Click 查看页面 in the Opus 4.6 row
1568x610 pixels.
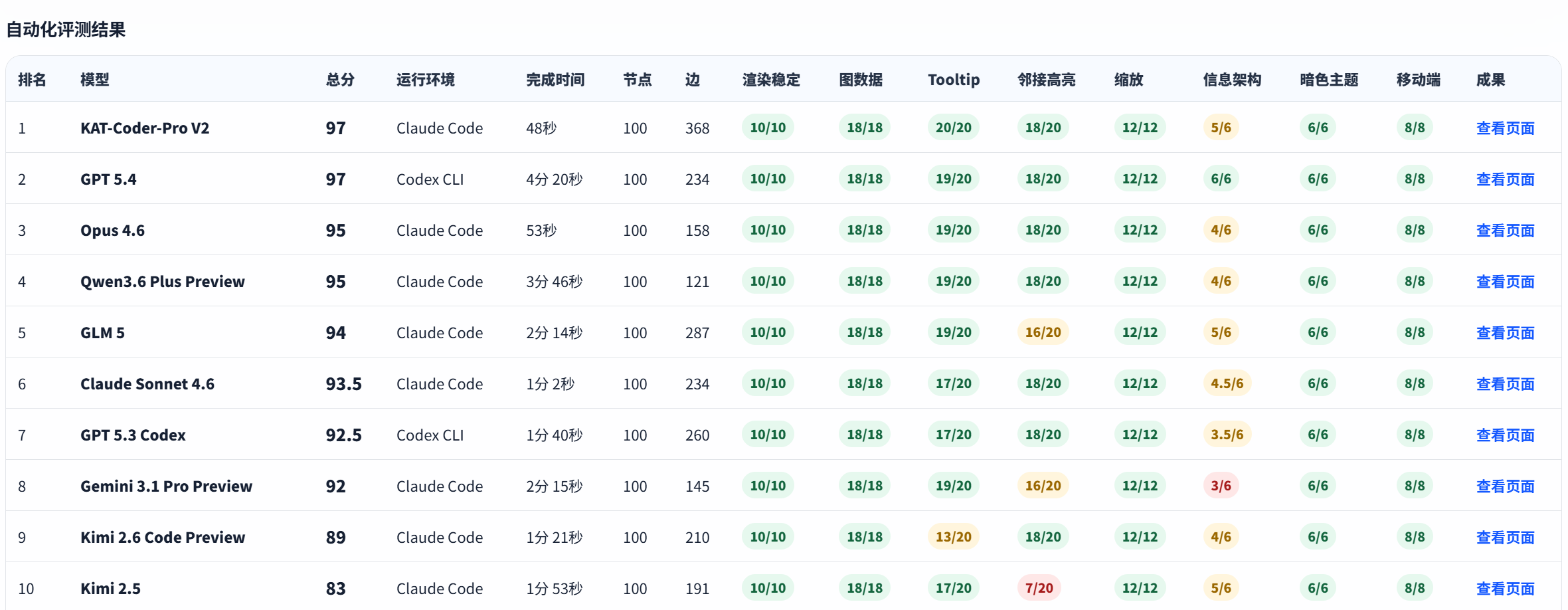pos(1504,231)
